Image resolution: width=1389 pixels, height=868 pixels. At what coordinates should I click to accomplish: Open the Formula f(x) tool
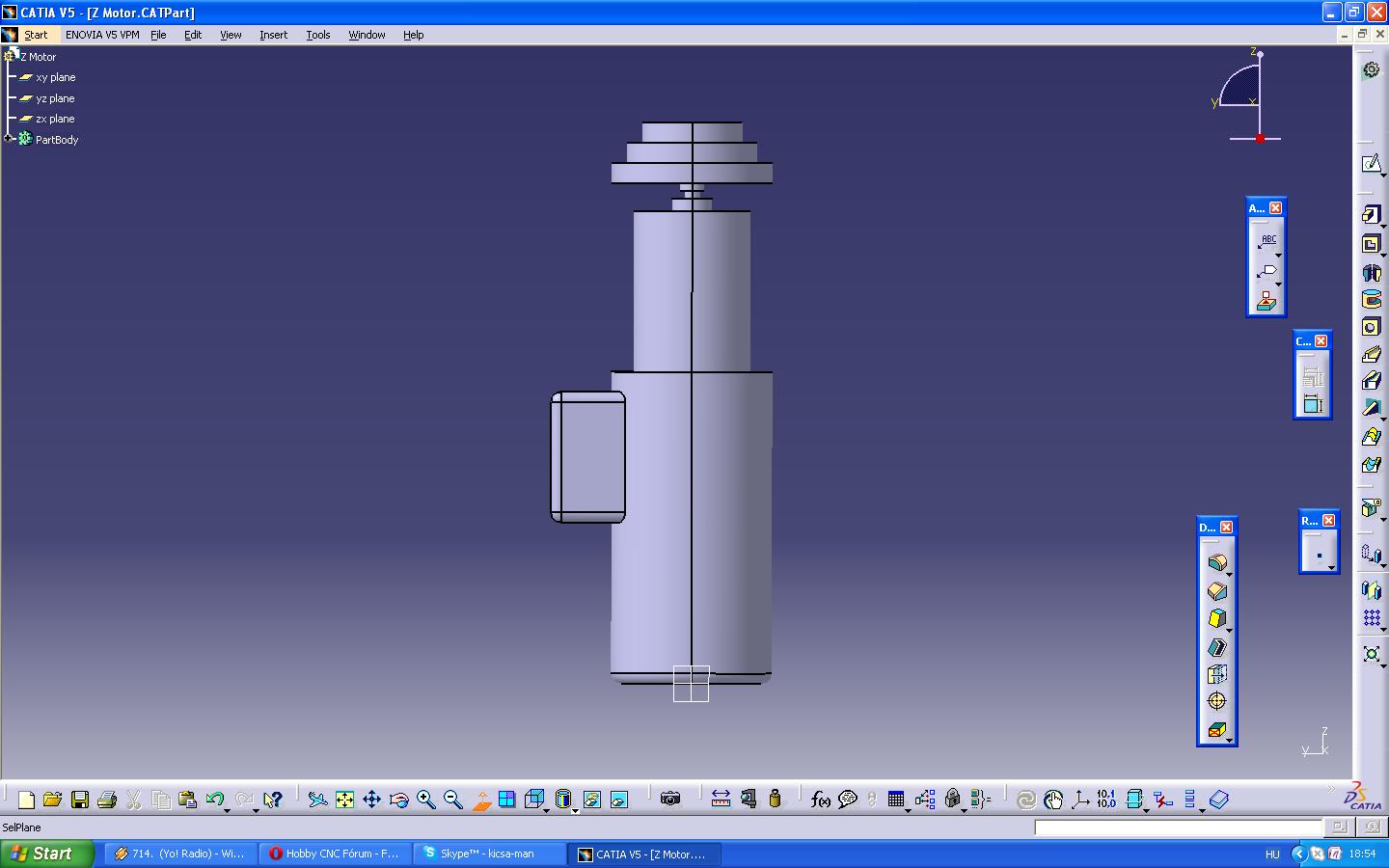[820, 800]
